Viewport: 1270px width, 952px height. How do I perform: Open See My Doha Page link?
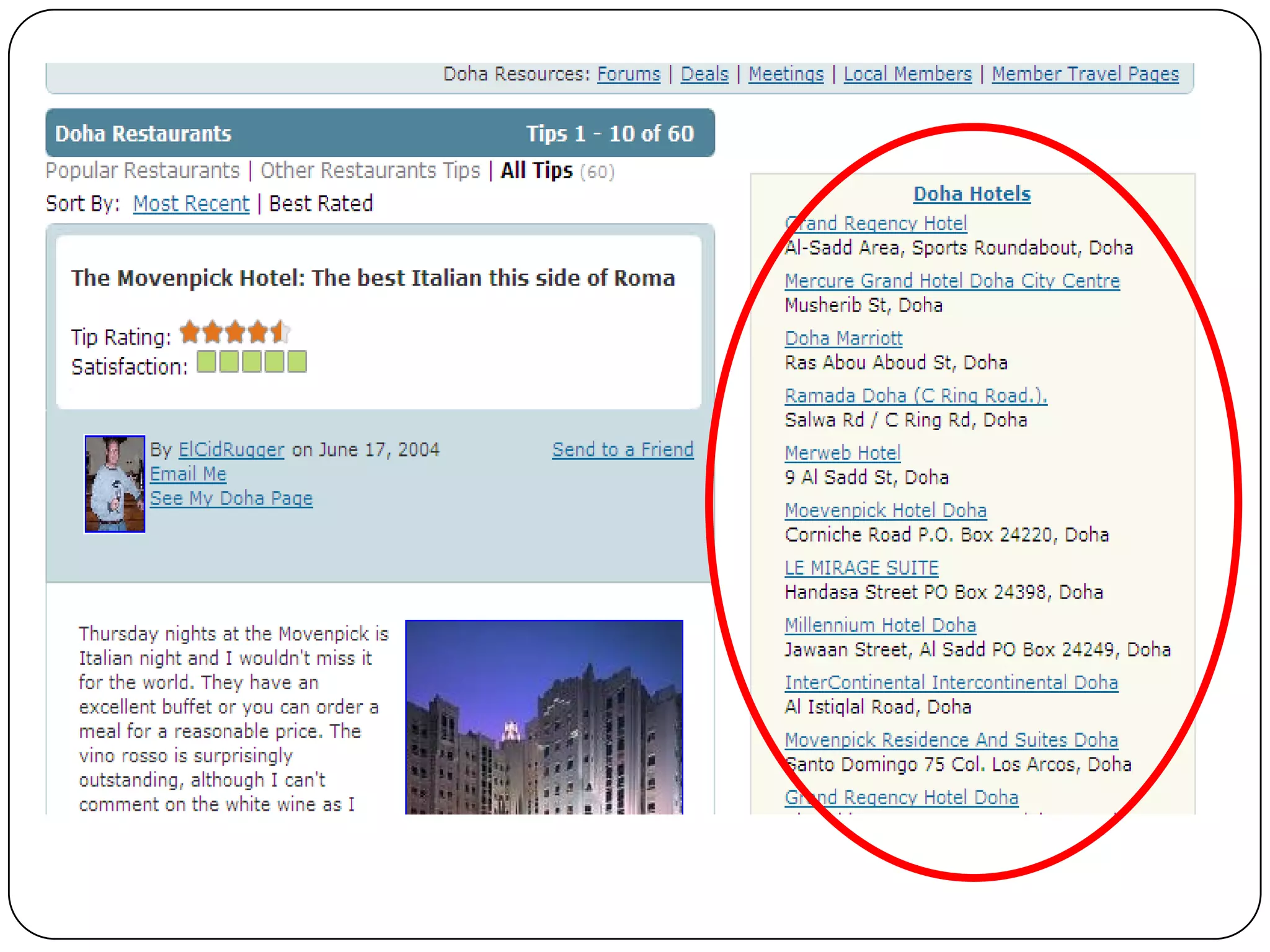point(231,498)
